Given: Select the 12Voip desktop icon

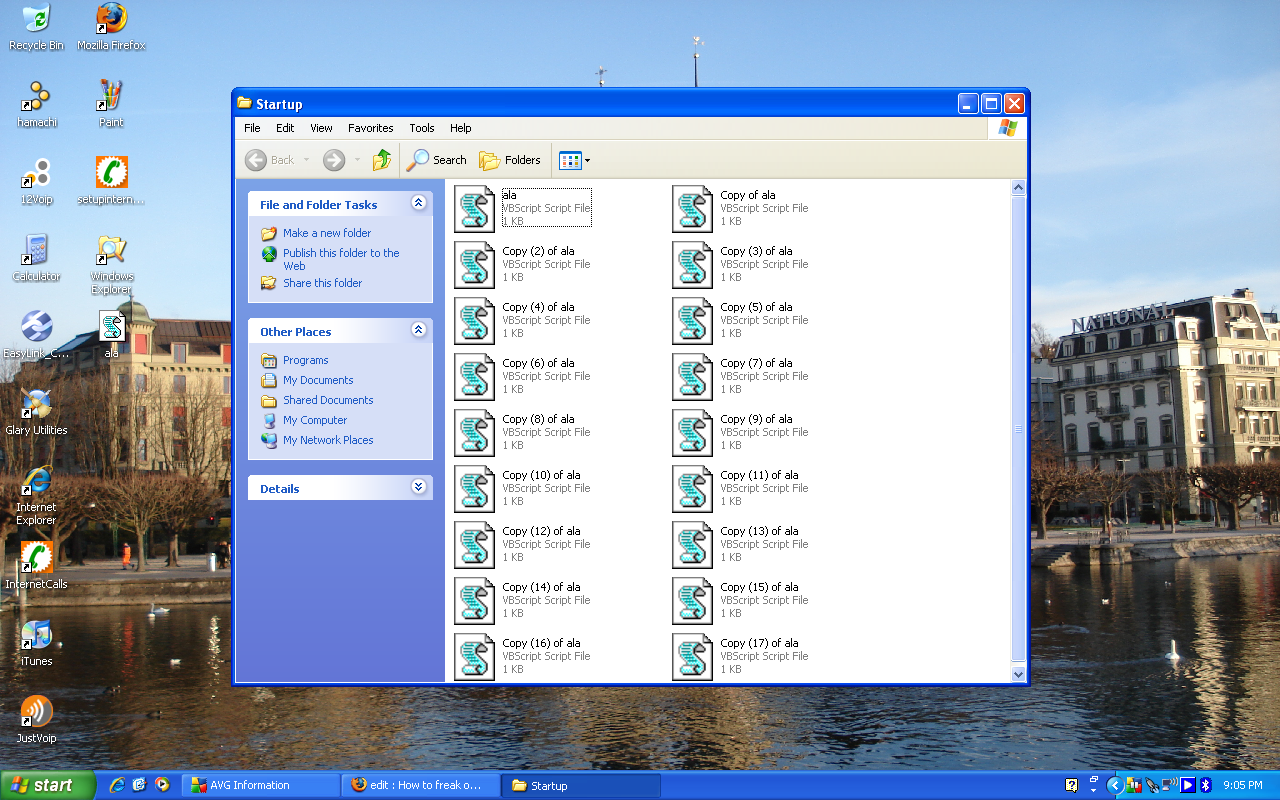Looking at the screenshot, I should coord(37,181).
